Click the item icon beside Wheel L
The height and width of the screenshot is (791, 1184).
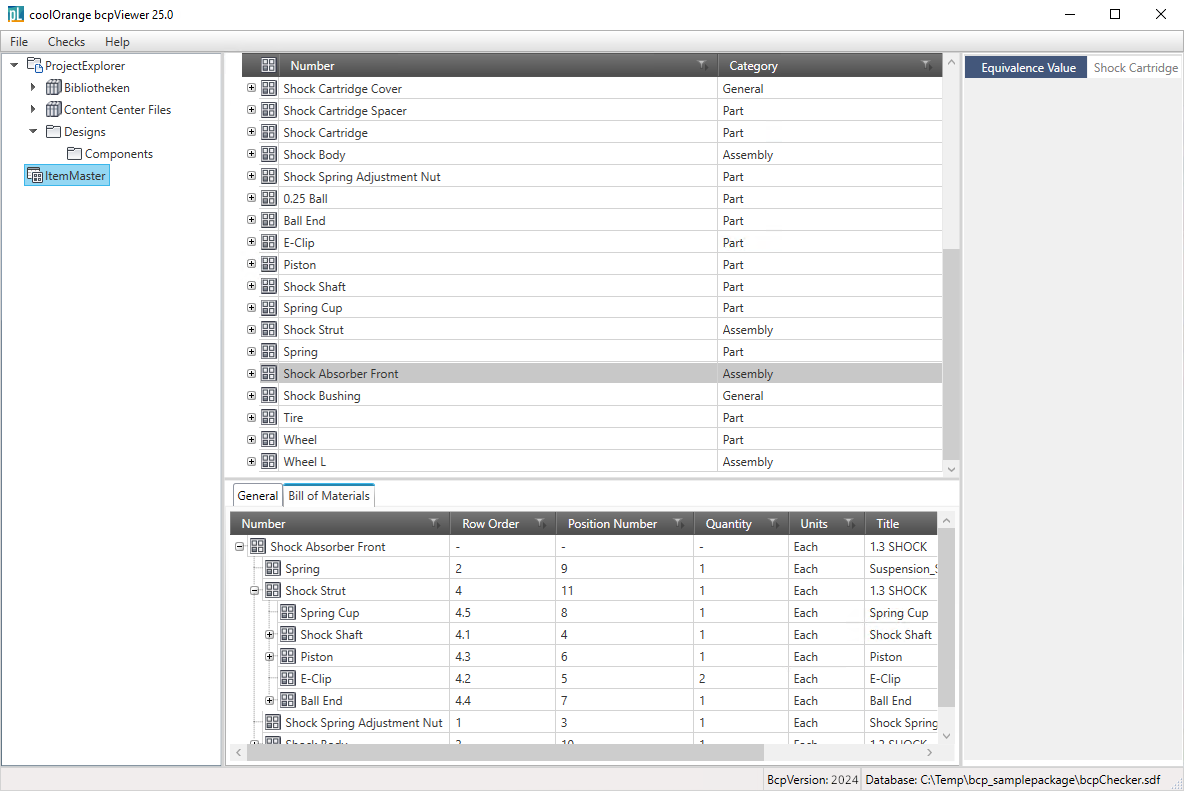pos(269,462)
